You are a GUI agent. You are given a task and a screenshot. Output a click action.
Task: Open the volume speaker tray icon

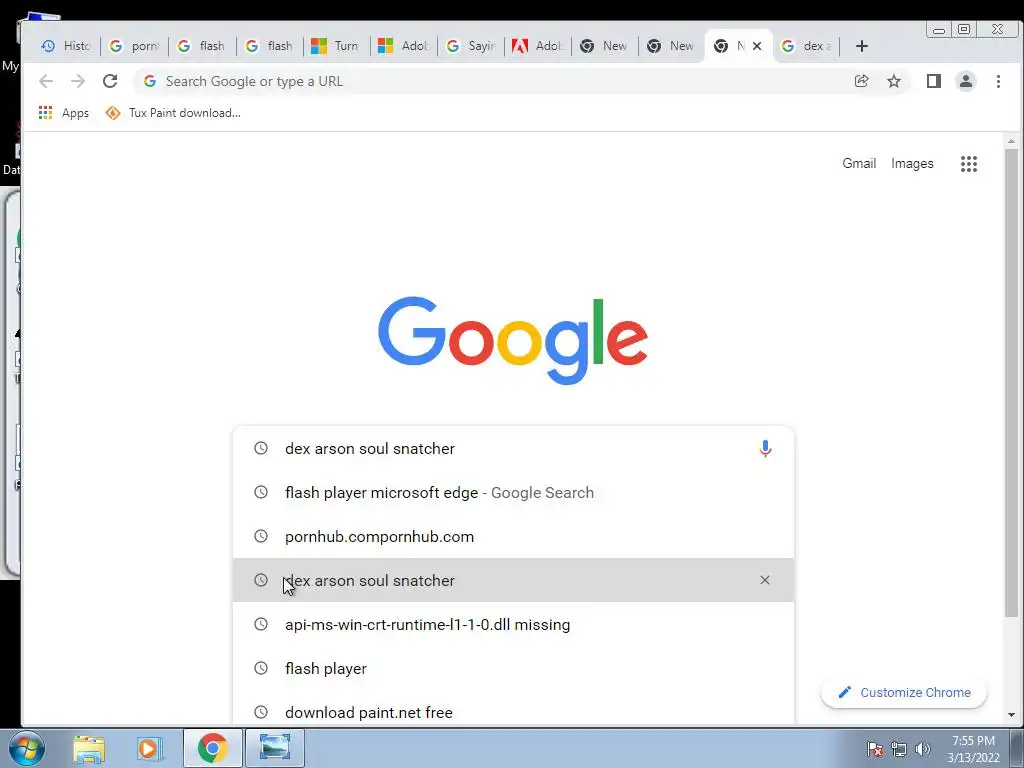coord(923,749)
